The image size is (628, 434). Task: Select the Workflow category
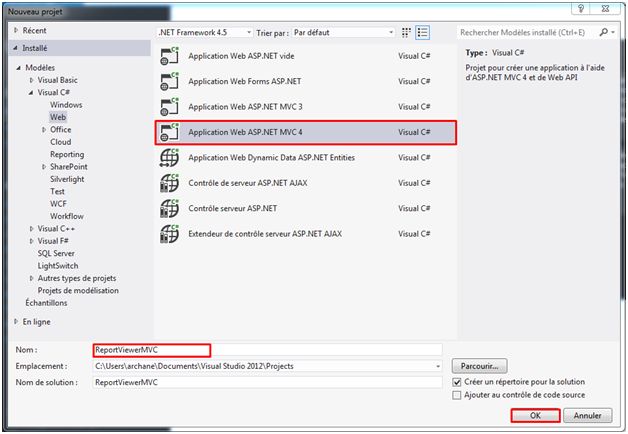pos(66,217)
